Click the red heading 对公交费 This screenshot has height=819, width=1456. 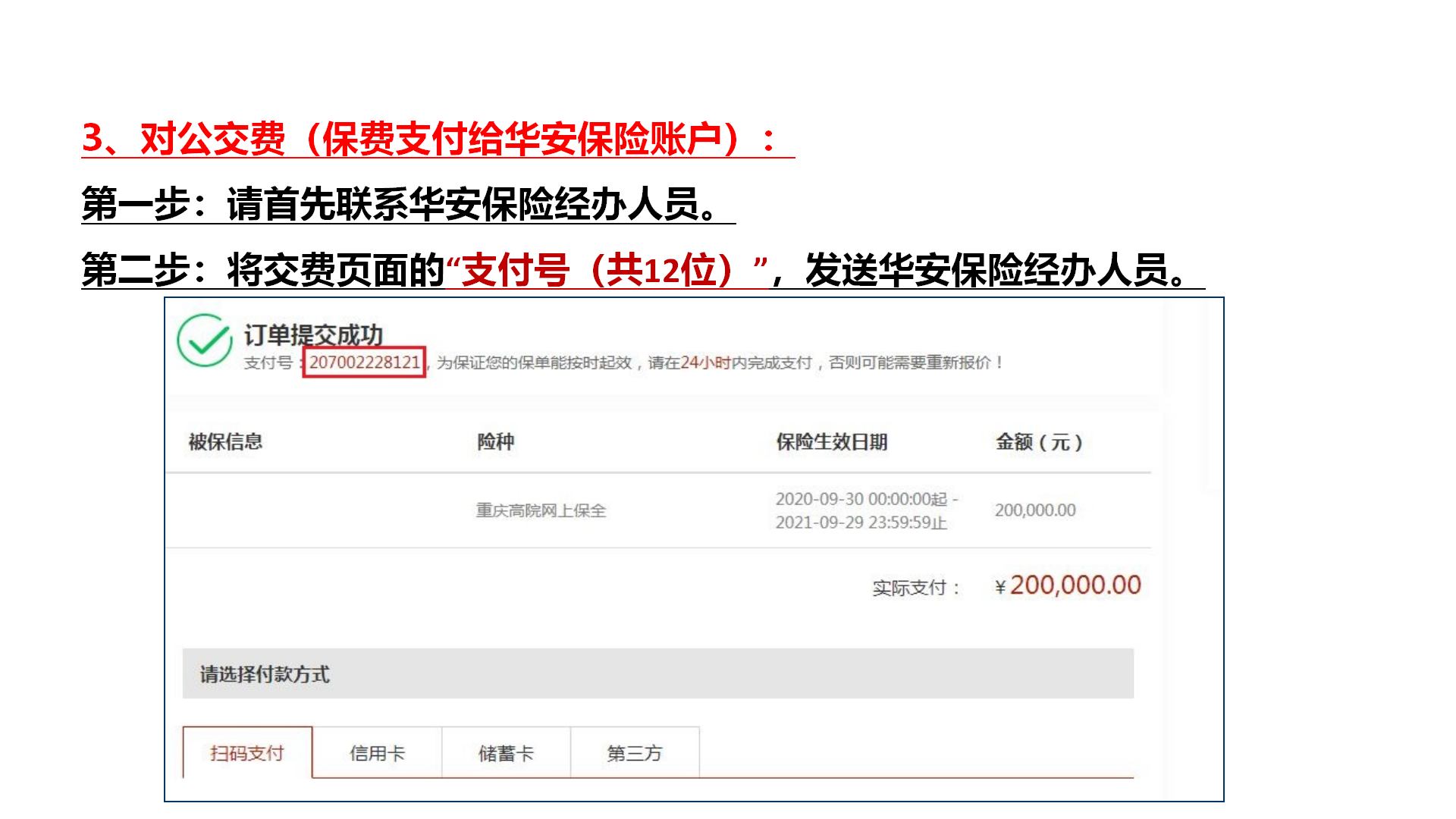(212, 139)
